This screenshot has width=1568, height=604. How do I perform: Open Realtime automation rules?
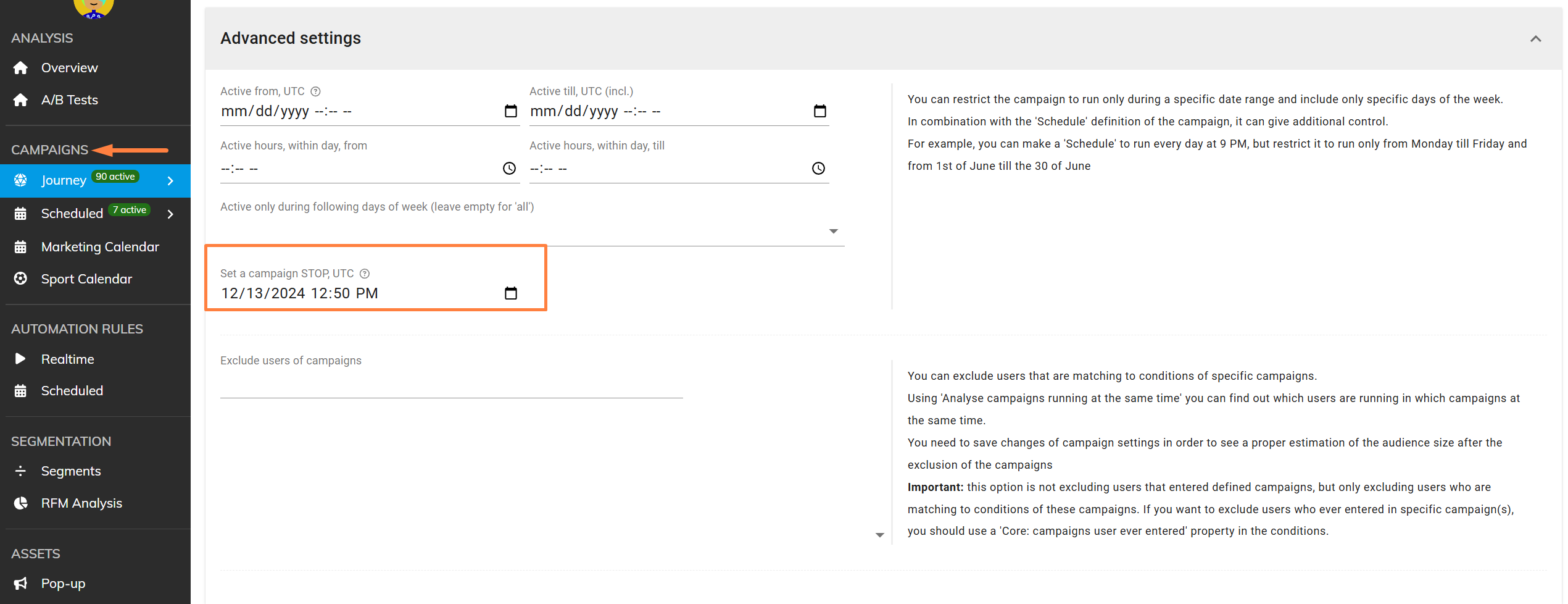(x=67, y=359)
